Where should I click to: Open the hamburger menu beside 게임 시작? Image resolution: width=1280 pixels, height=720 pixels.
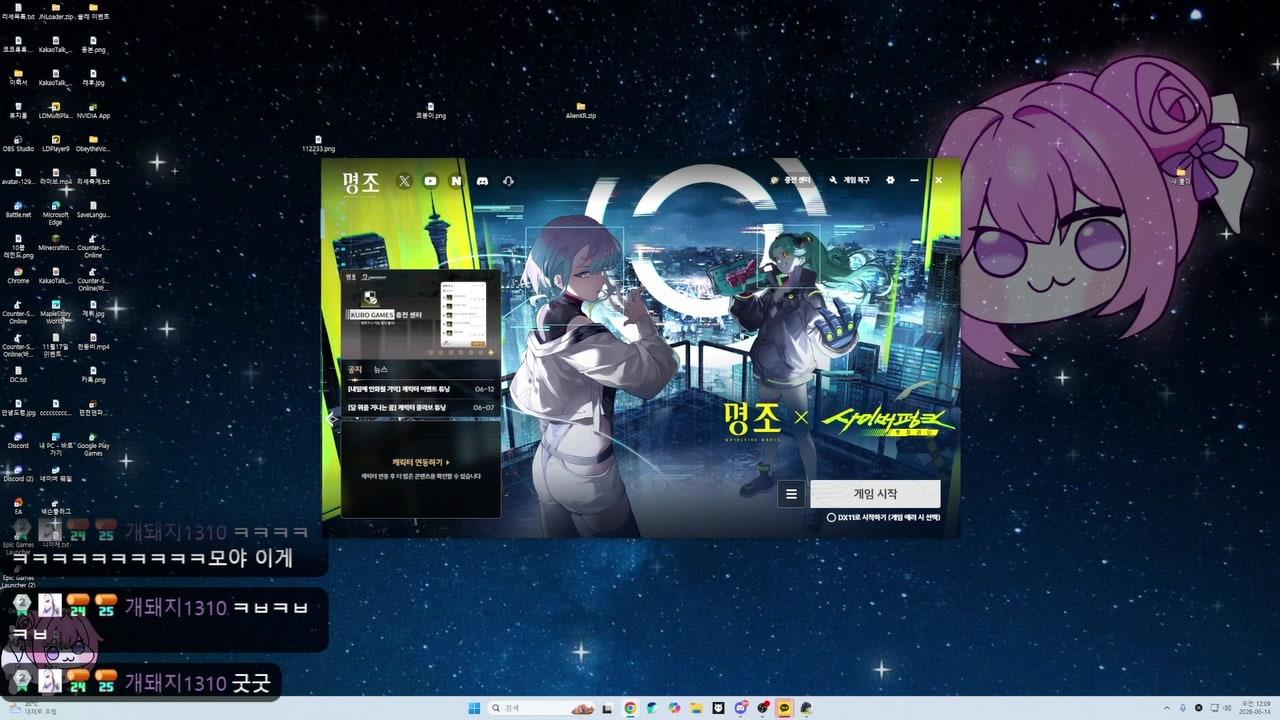(791, 493)
